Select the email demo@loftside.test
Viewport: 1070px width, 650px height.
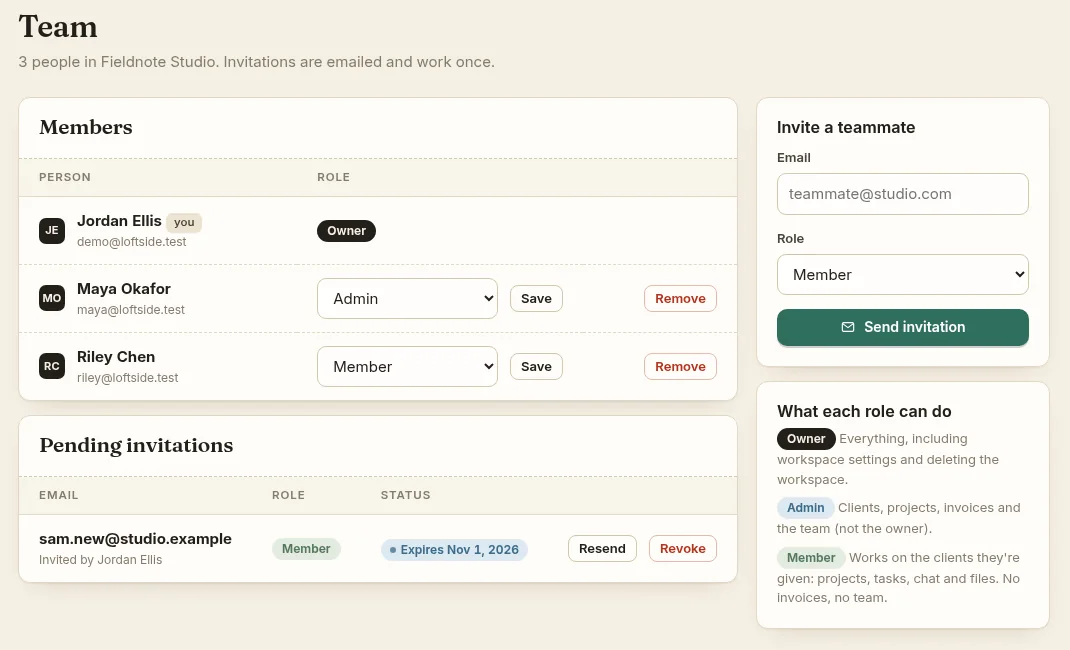click(x=132, y=241)
